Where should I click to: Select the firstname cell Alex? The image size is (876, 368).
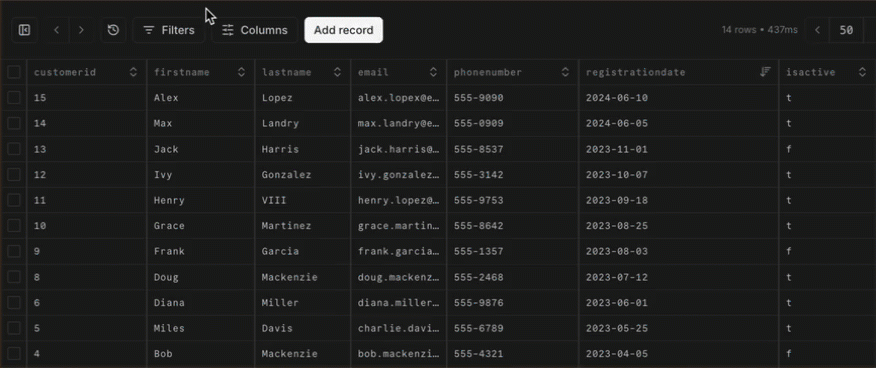coord(201,98)
